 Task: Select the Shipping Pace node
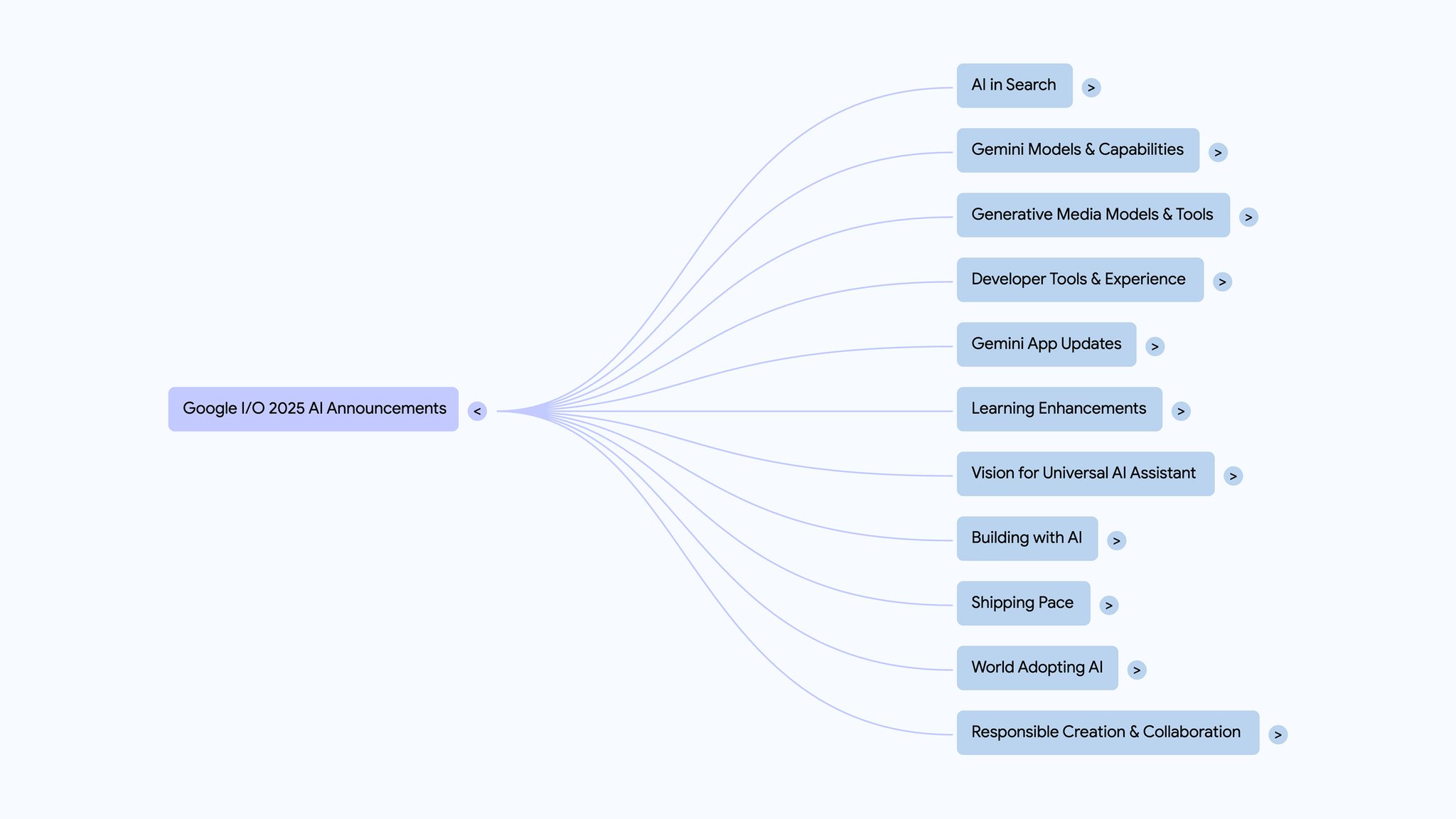[x=1023, y=603]
